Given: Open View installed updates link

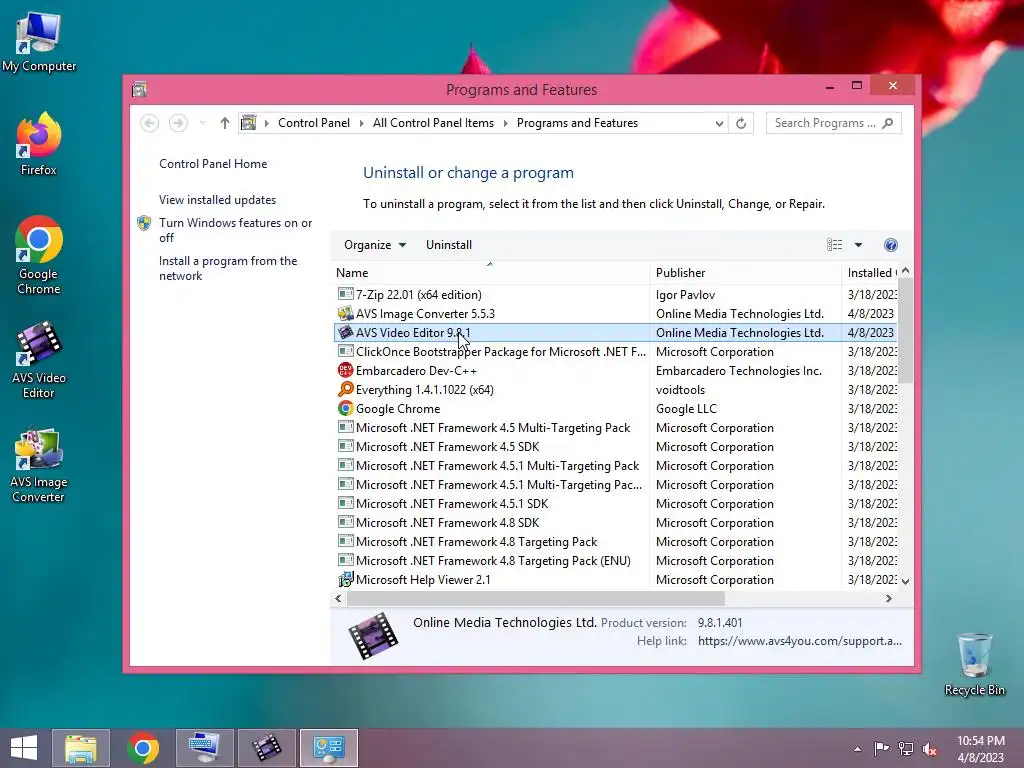Looking at the screenshot, I should (217, 200).
